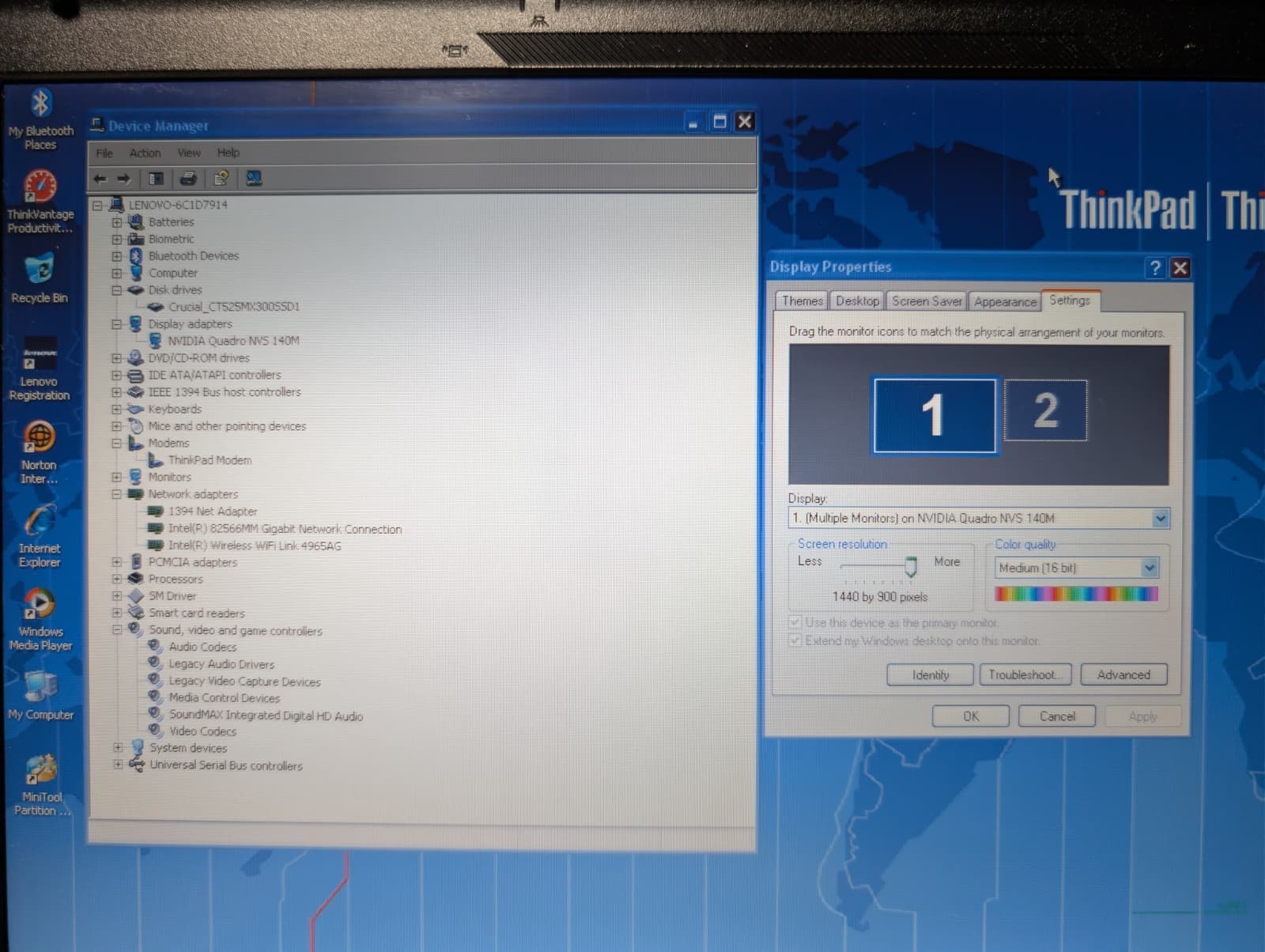Cancel the Display Properties dialog
The image size is (1265, 952).
pos(1057,716)
